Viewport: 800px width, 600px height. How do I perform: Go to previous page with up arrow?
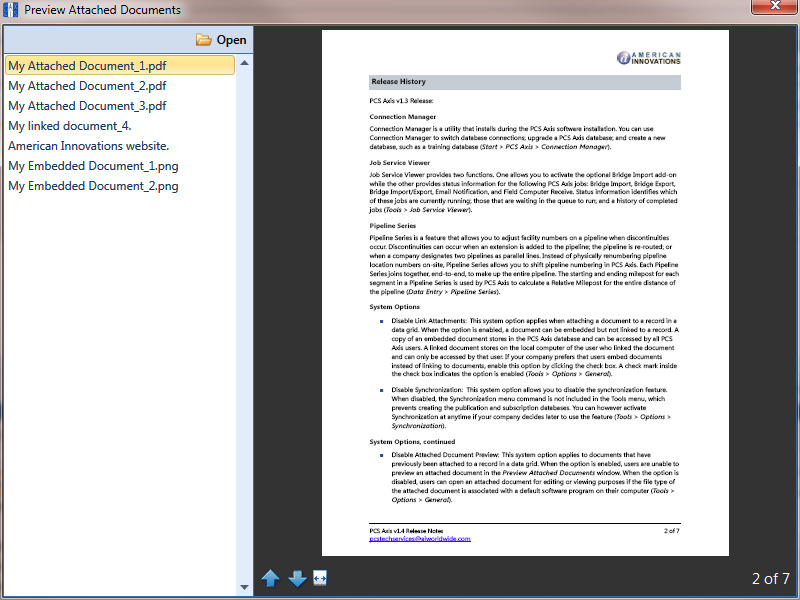point(270,578)
